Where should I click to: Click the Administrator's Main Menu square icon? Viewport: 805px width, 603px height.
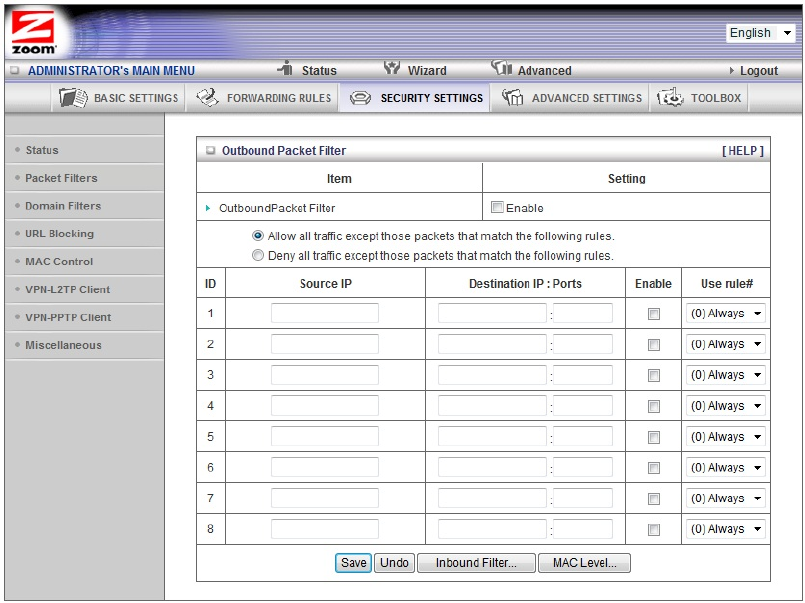click(x=15, y=70)
